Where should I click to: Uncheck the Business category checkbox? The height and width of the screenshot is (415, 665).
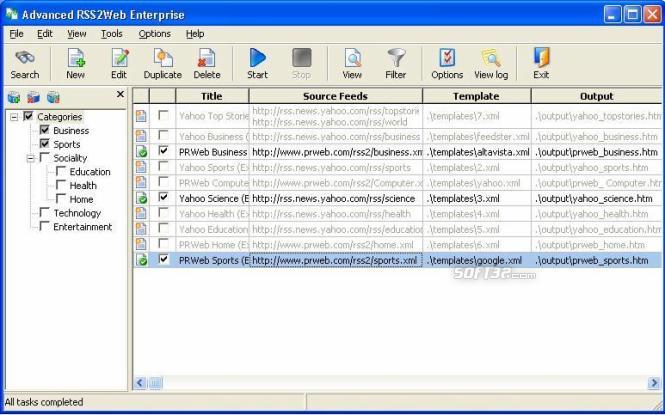[x=45, y=130]
